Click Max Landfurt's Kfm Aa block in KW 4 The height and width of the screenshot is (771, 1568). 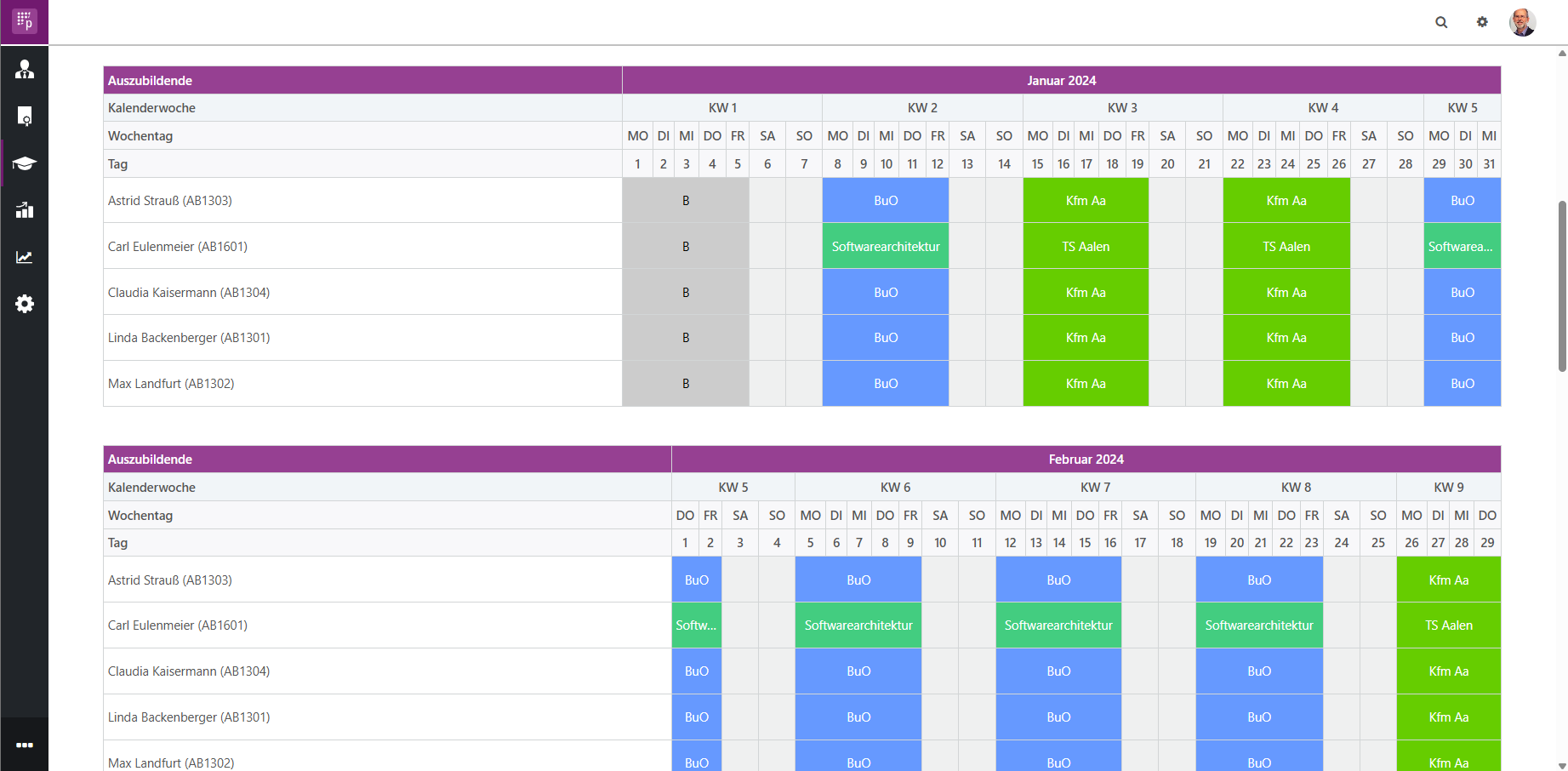[x=1286, y=384]
